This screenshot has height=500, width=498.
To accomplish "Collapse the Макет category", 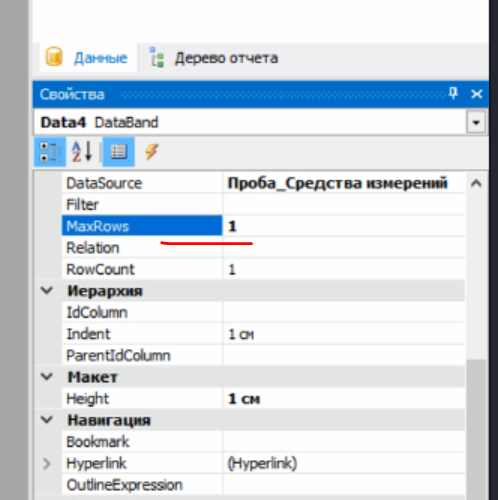I will (47, 377).
